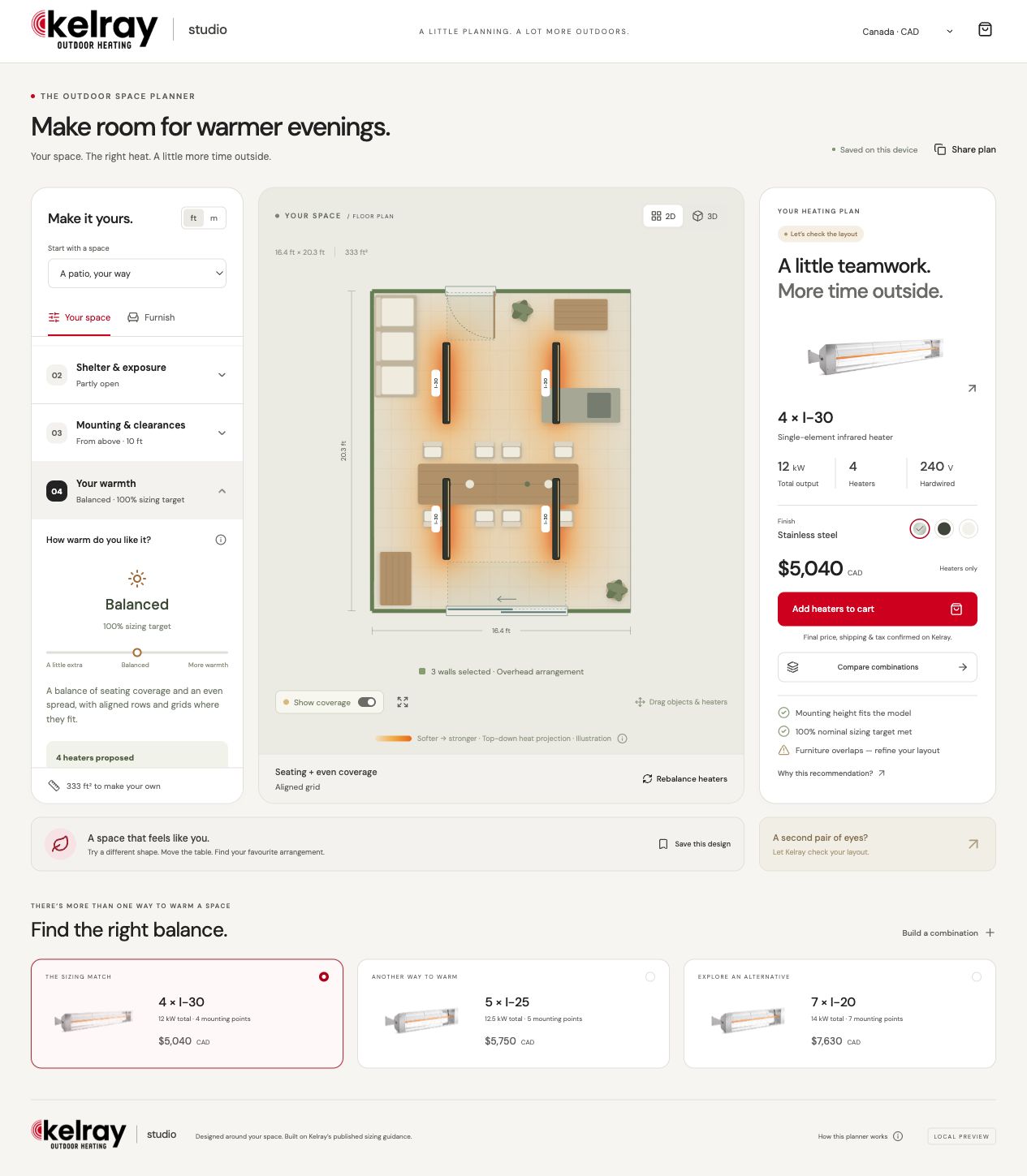
Task: Click the warmth level slider handle
Action: click(x=137, y=653)
